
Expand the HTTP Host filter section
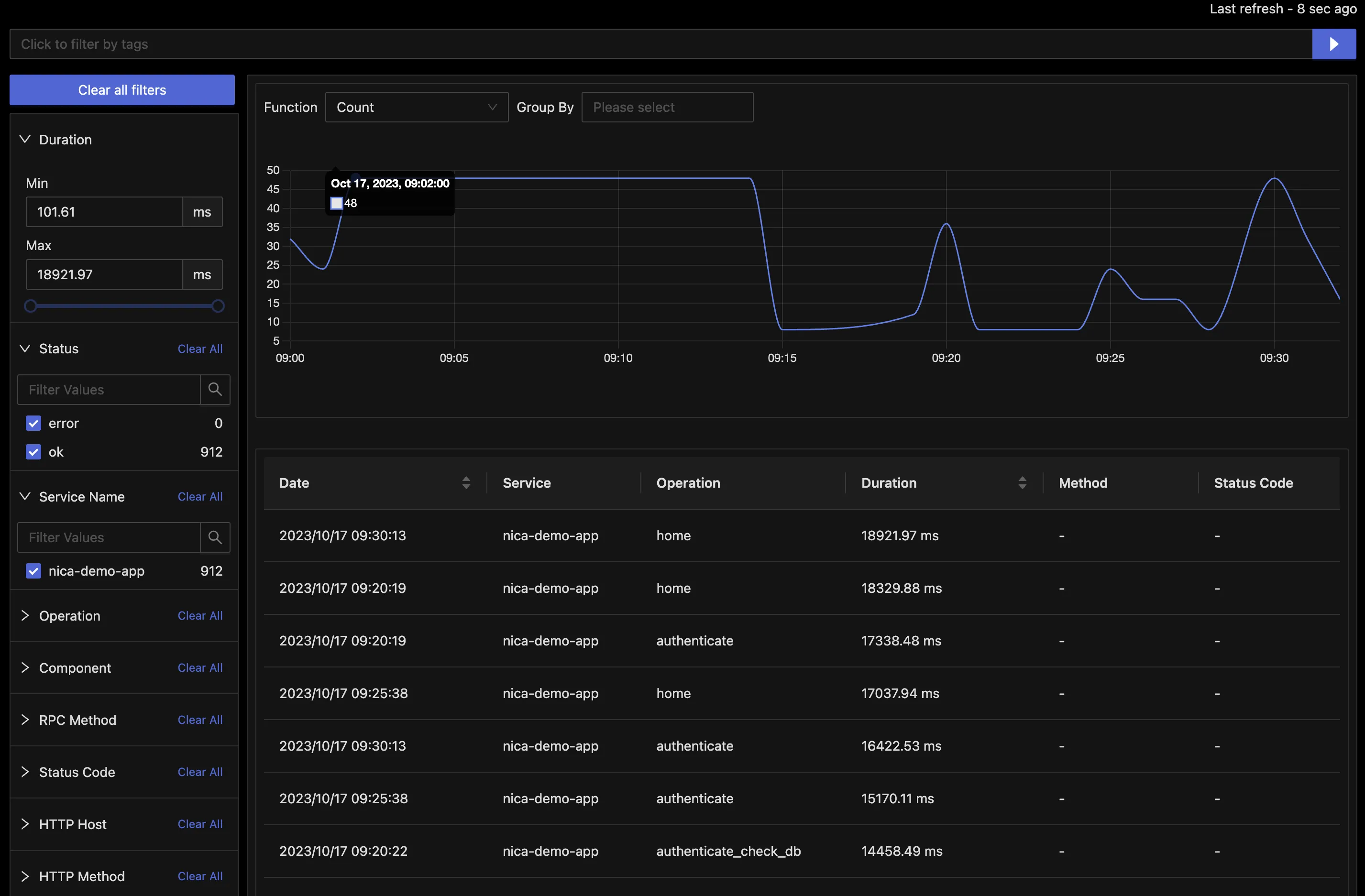click(x=25, y=824)
